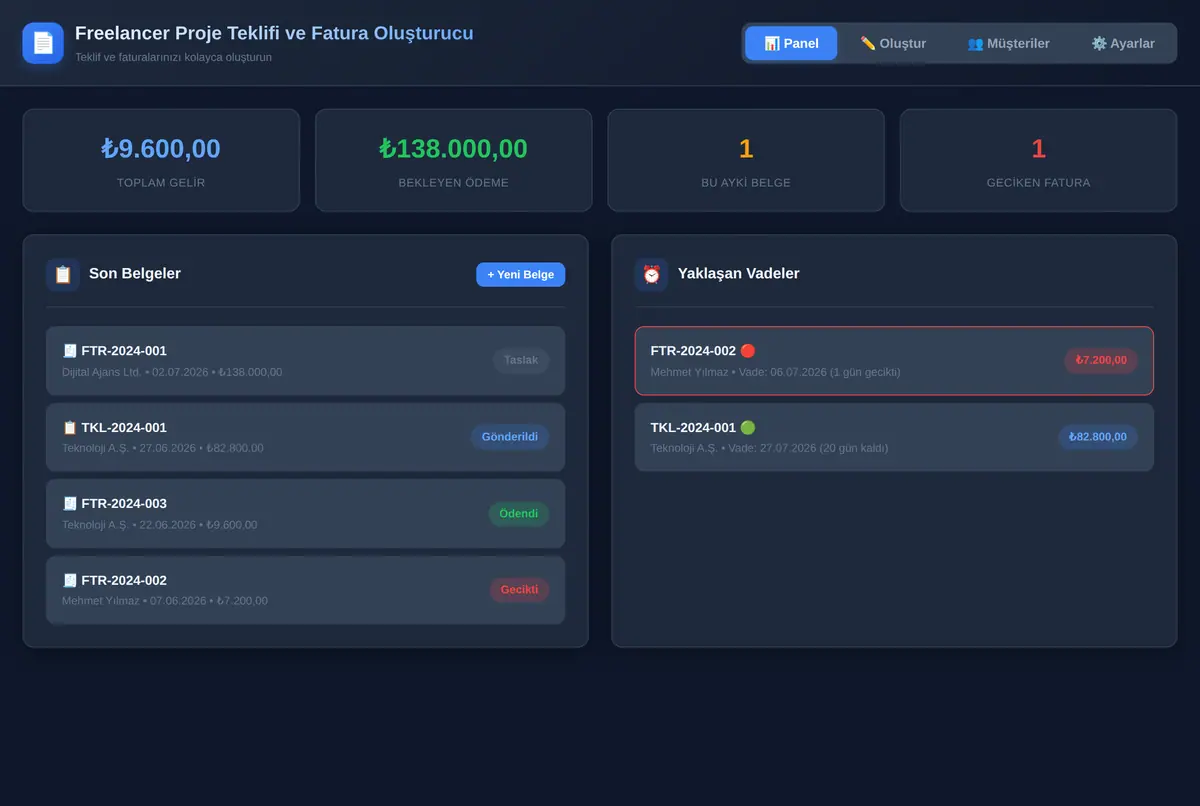Click the receipt icon next to FTR-2024-003
Screen dimensions: 1200x806
[x=70, y=503]
